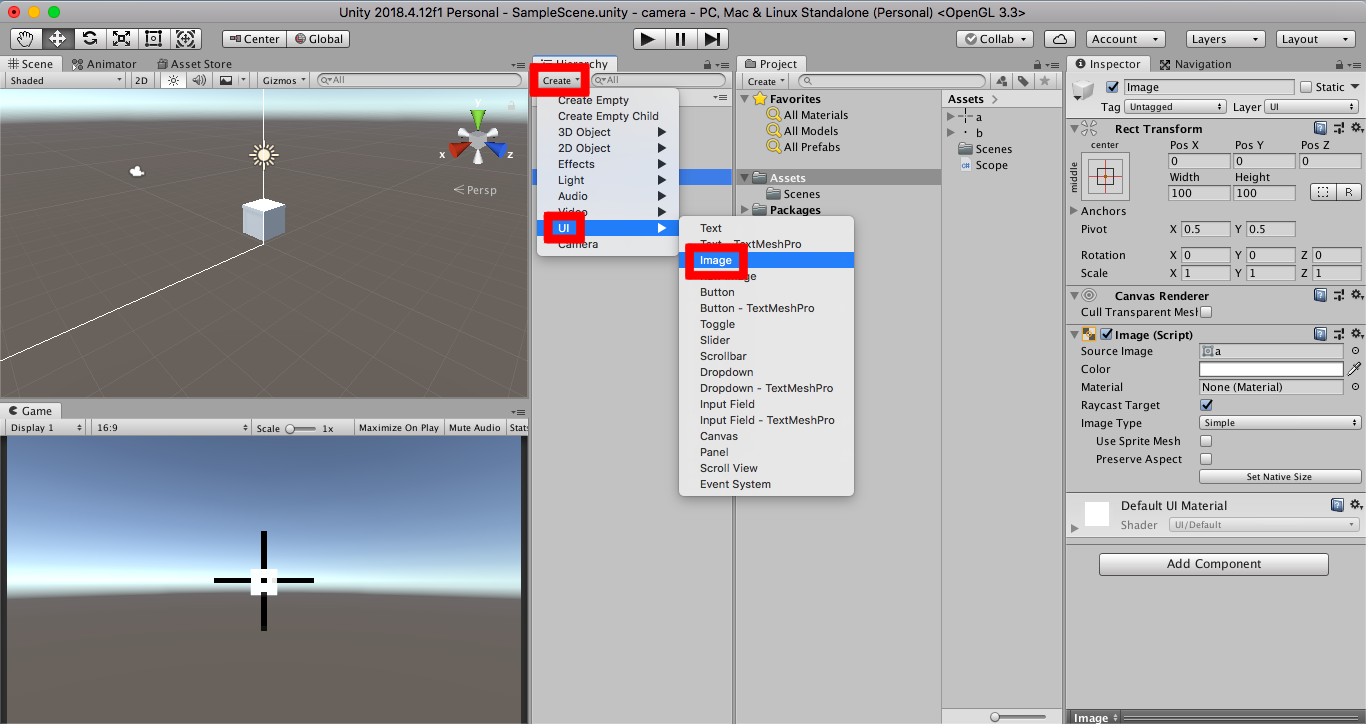Toggle Image (Script) component enabled checkbox
Image resolution: width=1366 pixels, height=724 pixels.
(x=1107, y=335)
